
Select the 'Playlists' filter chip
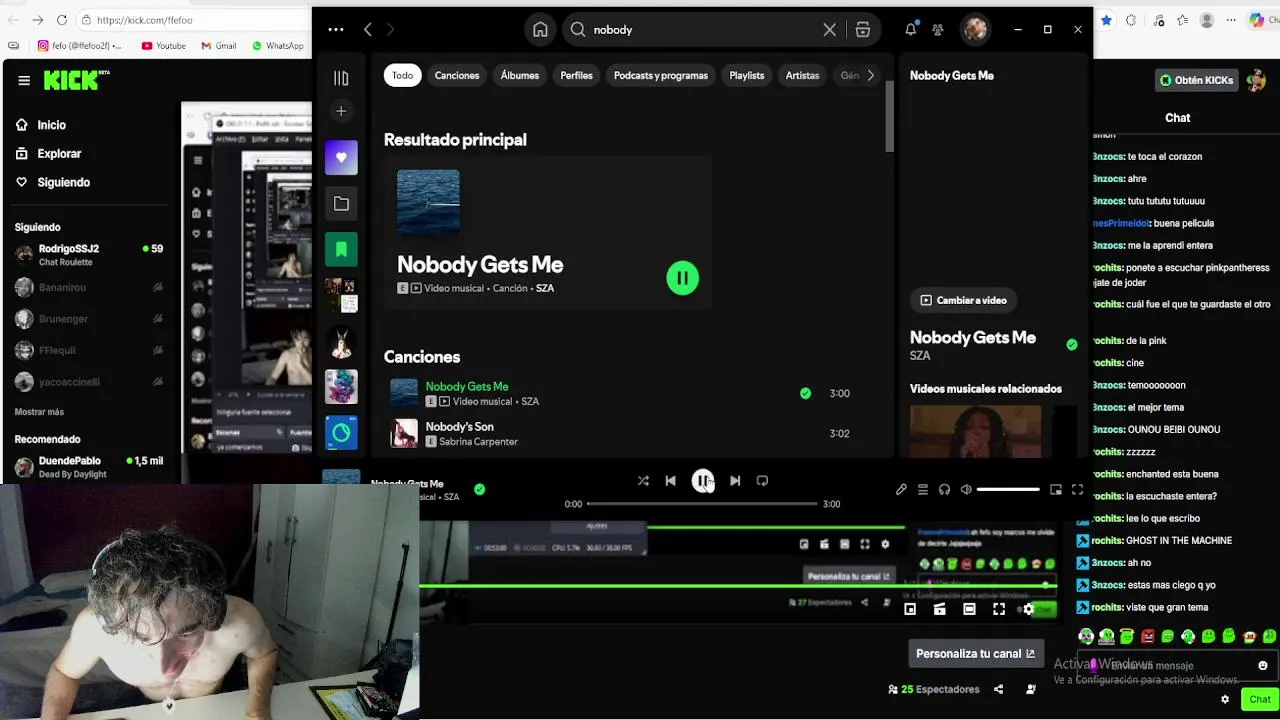747,75
